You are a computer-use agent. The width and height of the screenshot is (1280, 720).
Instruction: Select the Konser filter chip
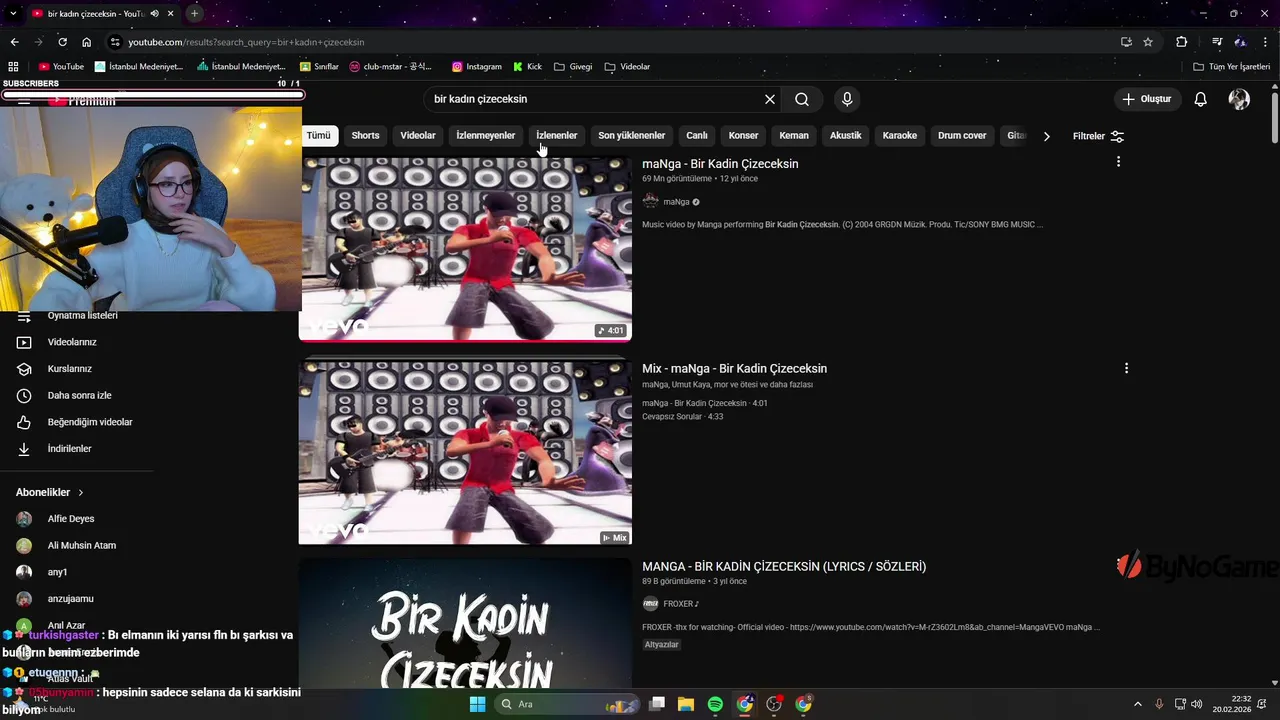[x=743, y=135]
